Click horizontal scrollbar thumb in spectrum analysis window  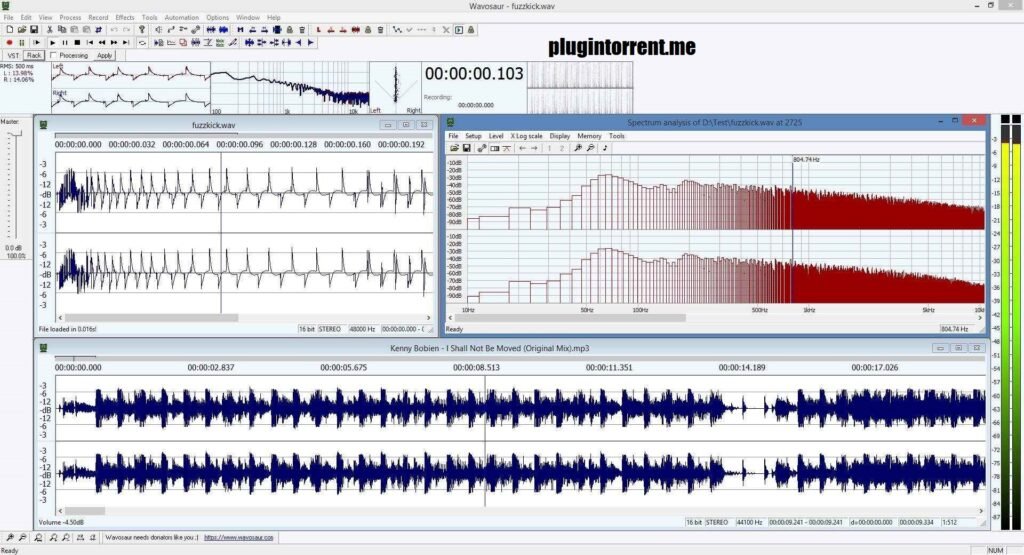[x=569, y=317]
